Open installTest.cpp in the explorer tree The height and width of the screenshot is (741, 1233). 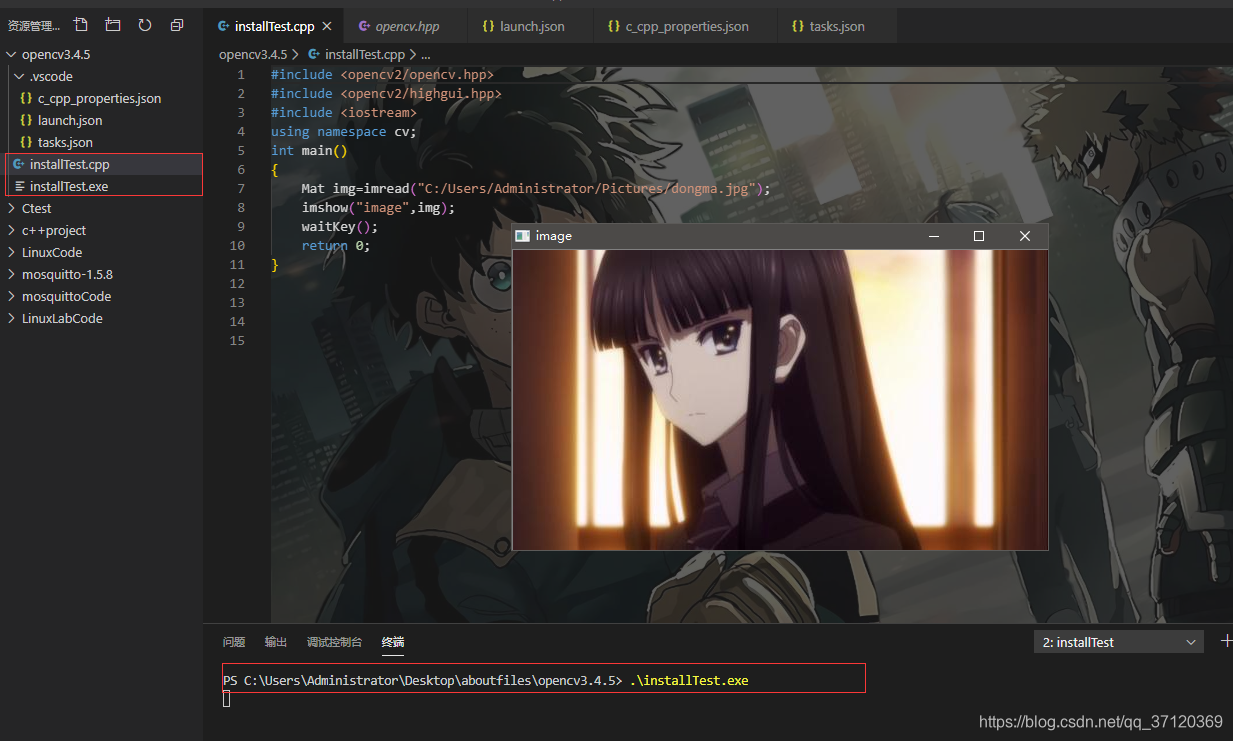pos(69,164)
